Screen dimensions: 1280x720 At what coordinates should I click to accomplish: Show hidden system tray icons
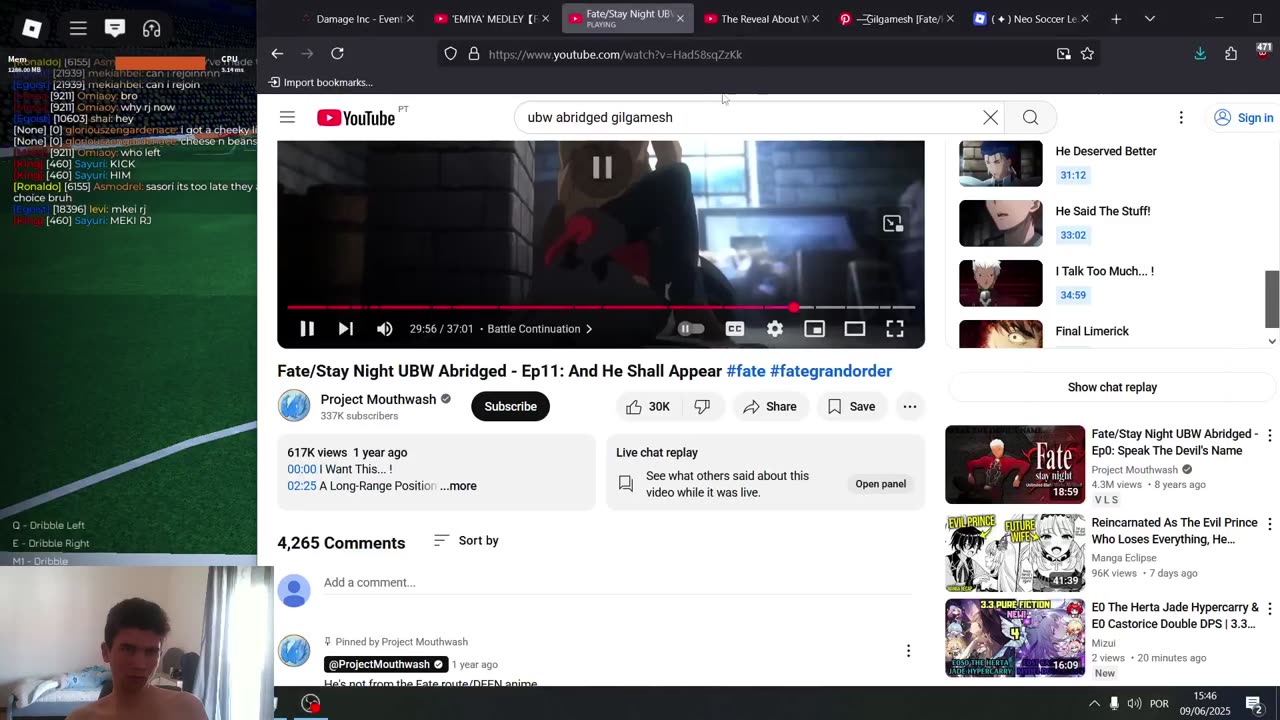tap(1094, 704)
